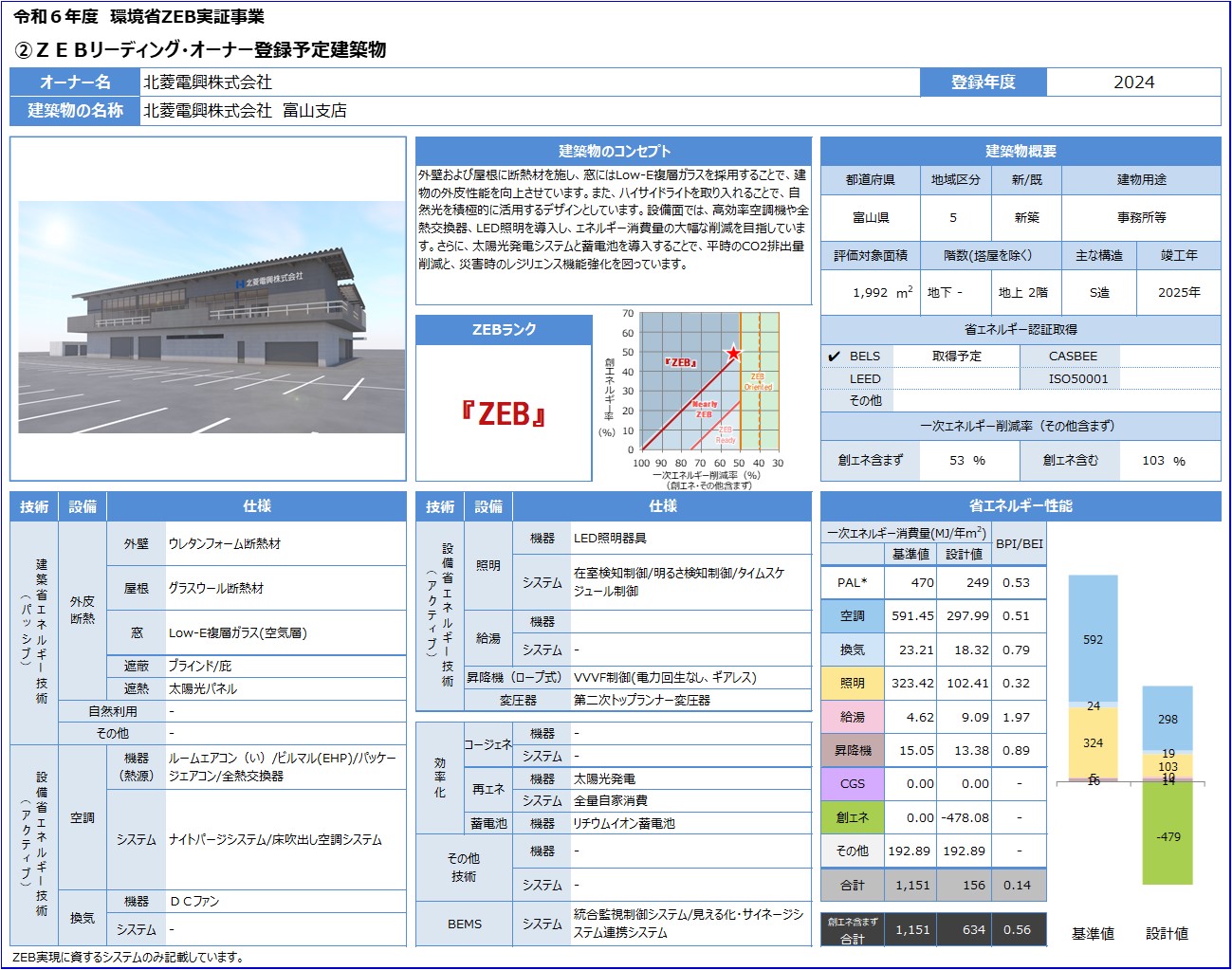Click the 空調 blue category cell
1232x970 pixels.
click(x=852, y=616)
